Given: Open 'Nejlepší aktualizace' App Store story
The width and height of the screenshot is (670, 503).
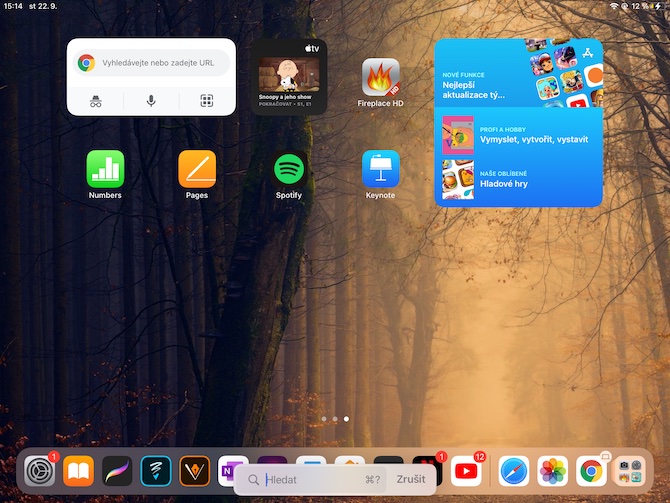Looking at the screenshot, I should click(x=518, y=74).
